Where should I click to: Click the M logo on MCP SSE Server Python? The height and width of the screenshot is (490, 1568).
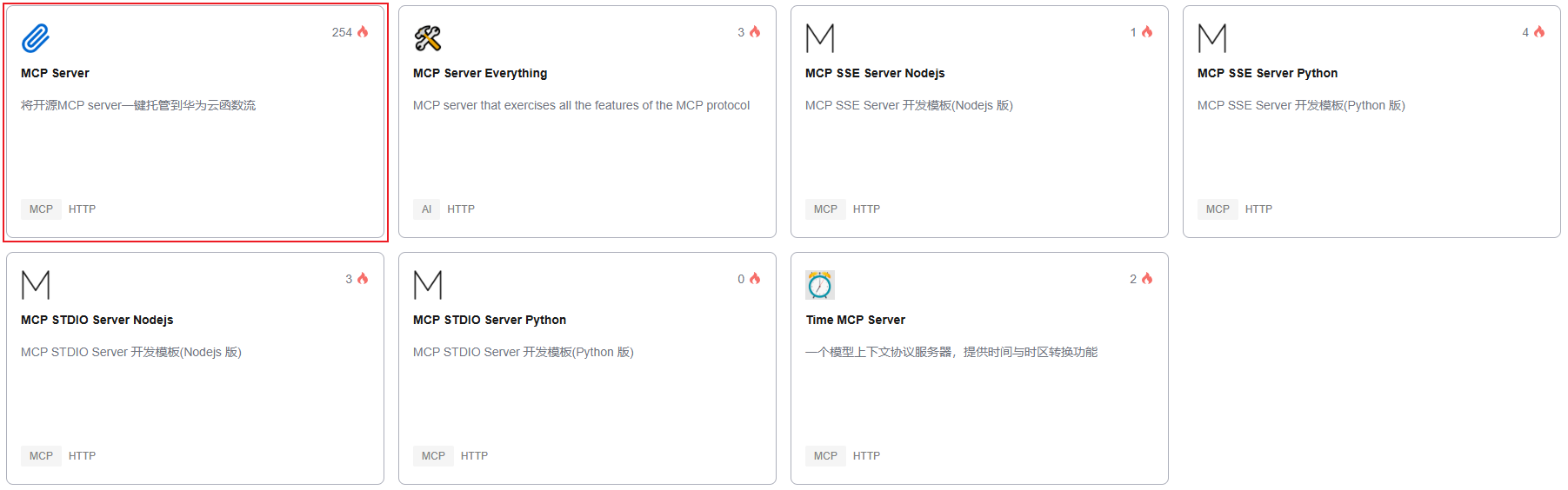tap(1212, 38)
